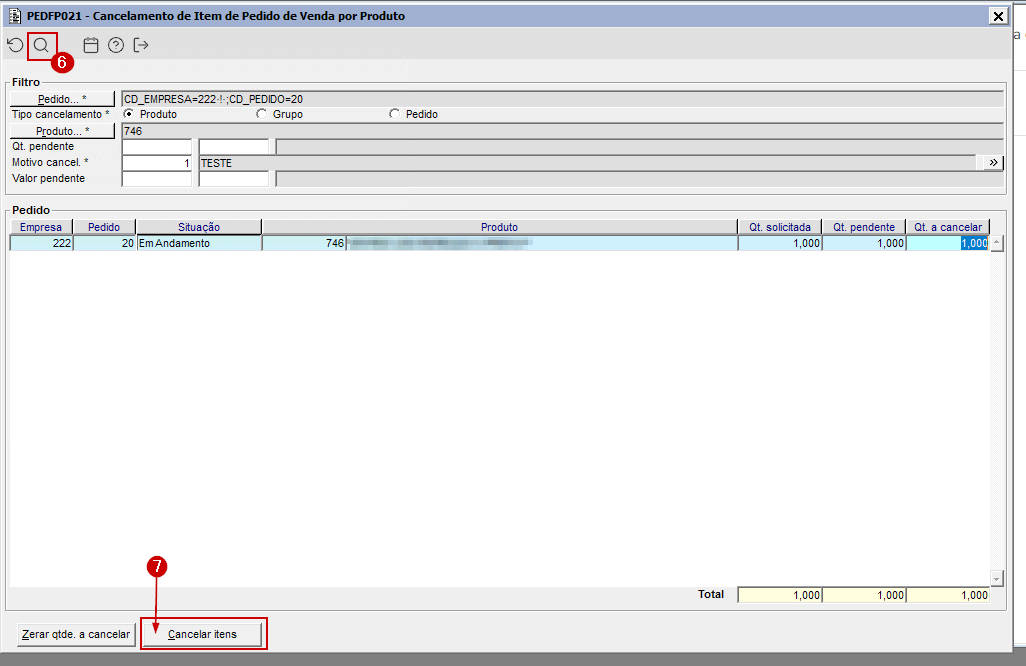Click the grid scrollbar down arrow
1026x666 pixels.
997,578
